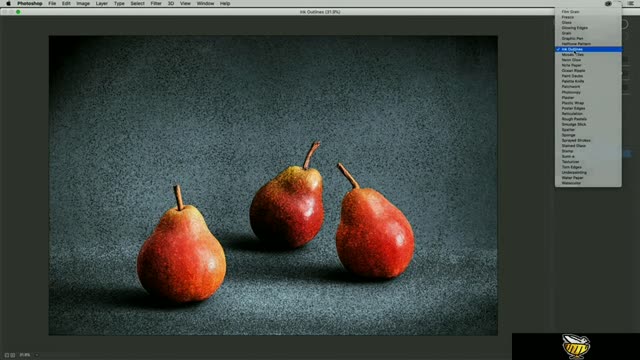Open the Edit menu

(66, 3)
